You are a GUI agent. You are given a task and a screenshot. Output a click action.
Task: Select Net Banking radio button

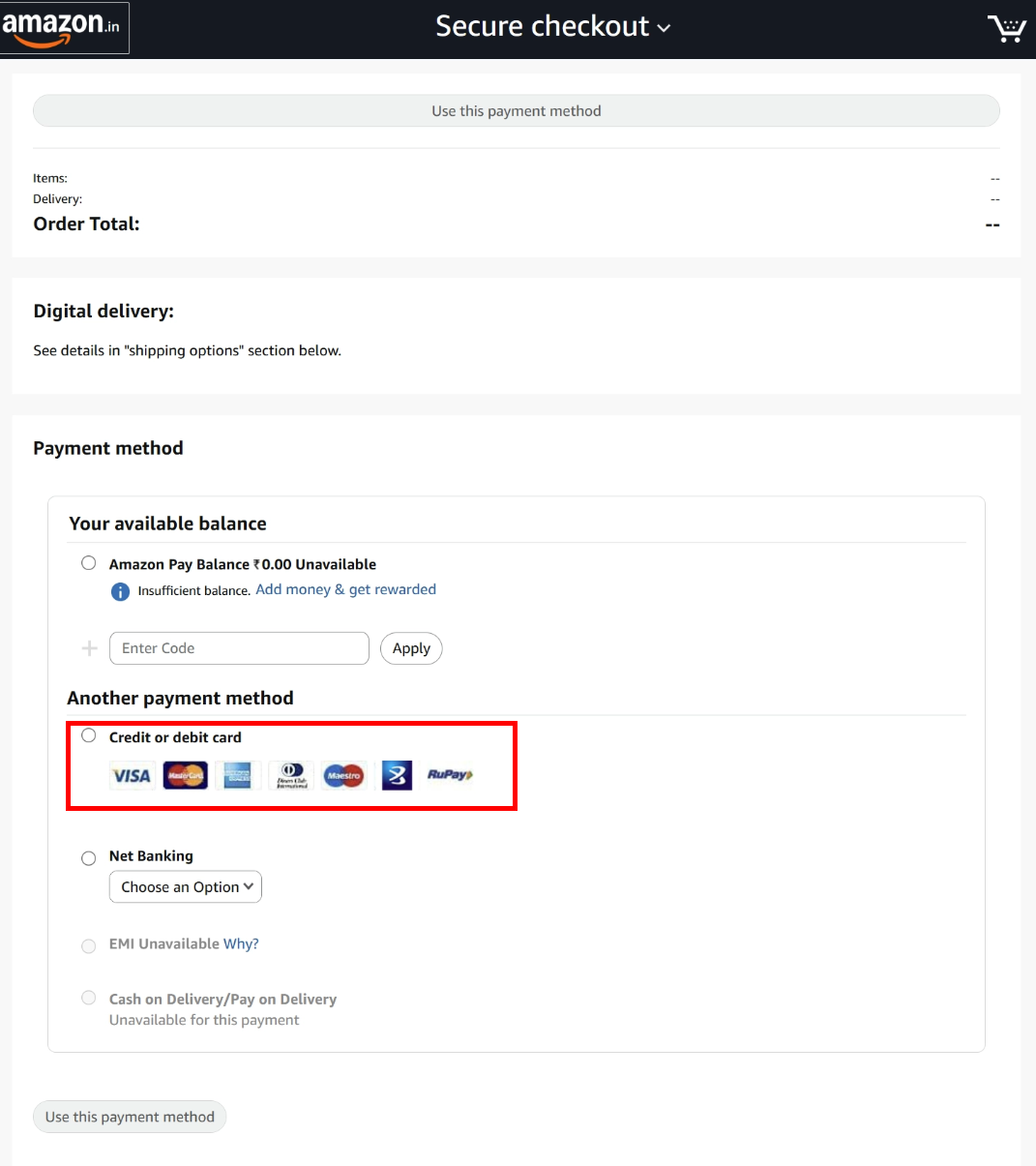click(89, 858)
